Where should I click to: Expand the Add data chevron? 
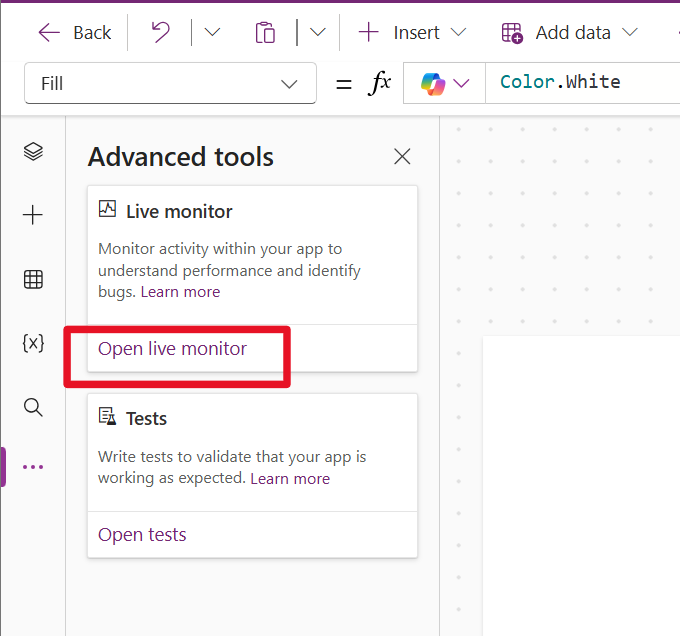tap(630, 32)
